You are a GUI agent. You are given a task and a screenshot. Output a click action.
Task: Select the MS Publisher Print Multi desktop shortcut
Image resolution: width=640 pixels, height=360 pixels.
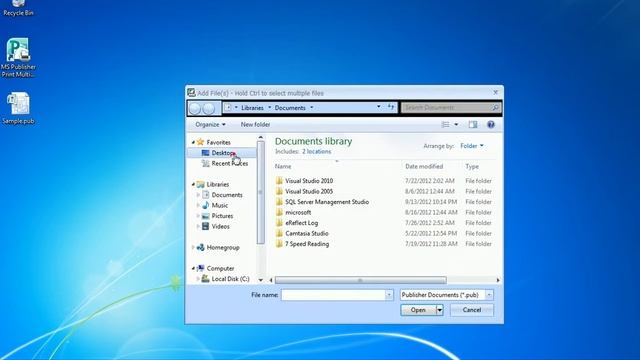[18, 58]
